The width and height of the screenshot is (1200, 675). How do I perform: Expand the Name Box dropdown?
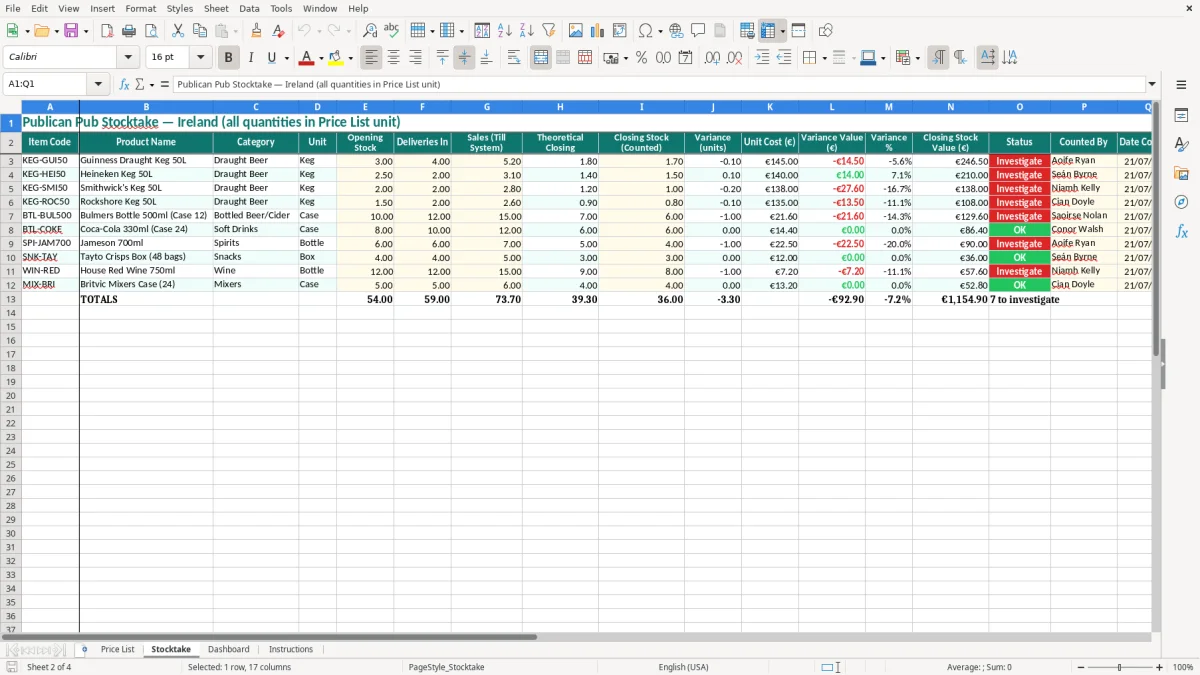coord(98,84)
